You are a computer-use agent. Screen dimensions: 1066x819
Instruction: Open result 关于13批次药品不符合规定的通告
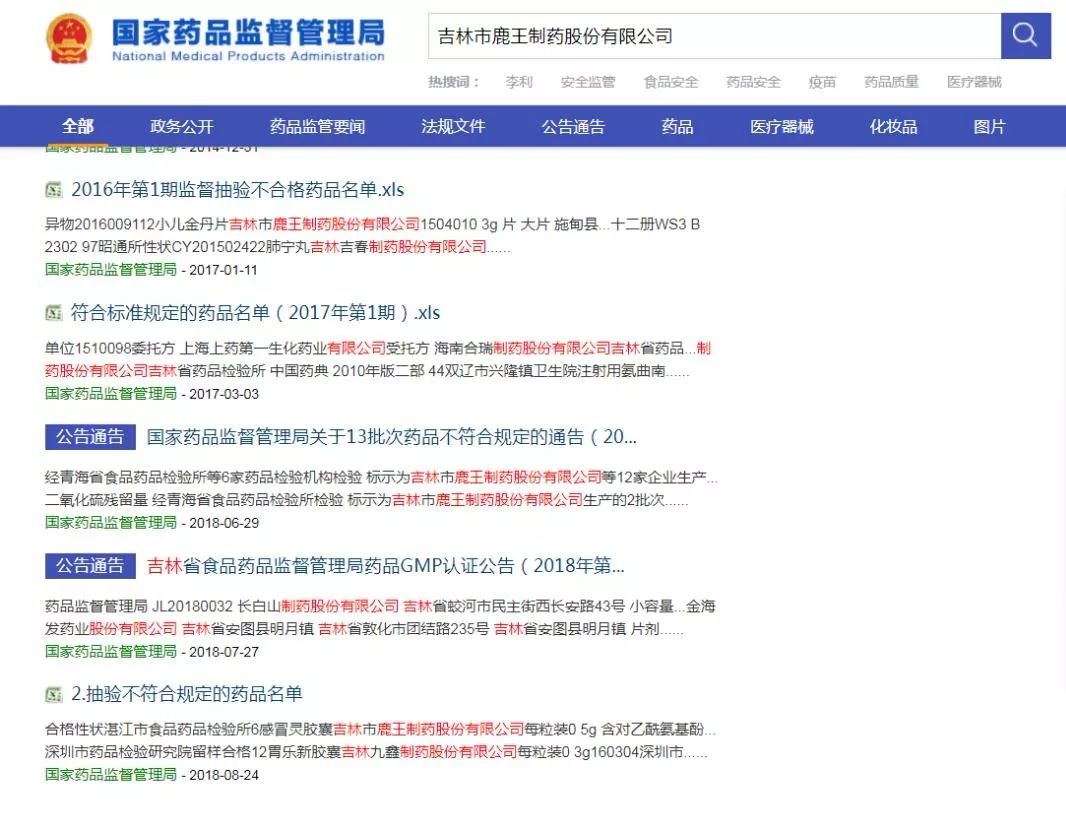coord(392,436)
